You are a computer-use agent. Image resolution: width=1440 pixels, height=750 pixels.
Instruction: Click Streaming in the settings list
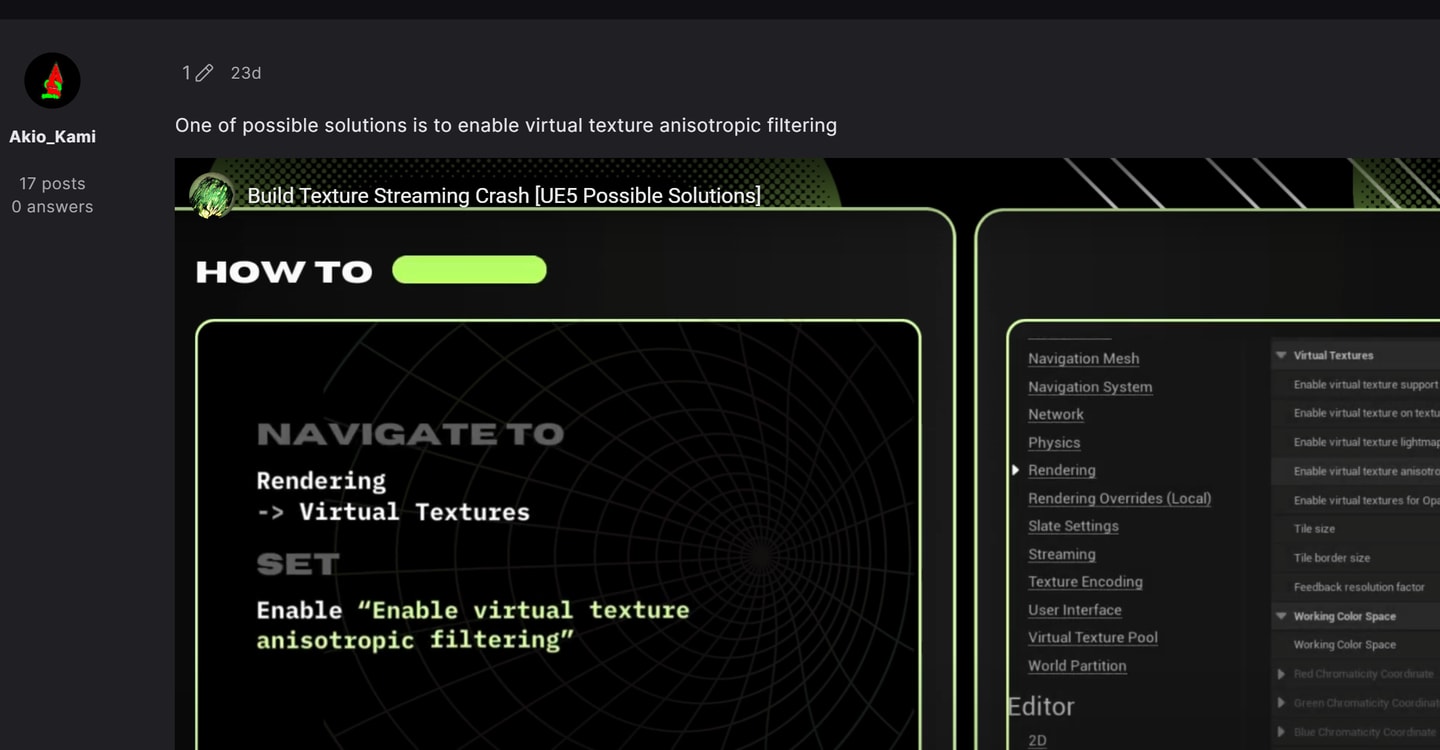click(1061, 554)
